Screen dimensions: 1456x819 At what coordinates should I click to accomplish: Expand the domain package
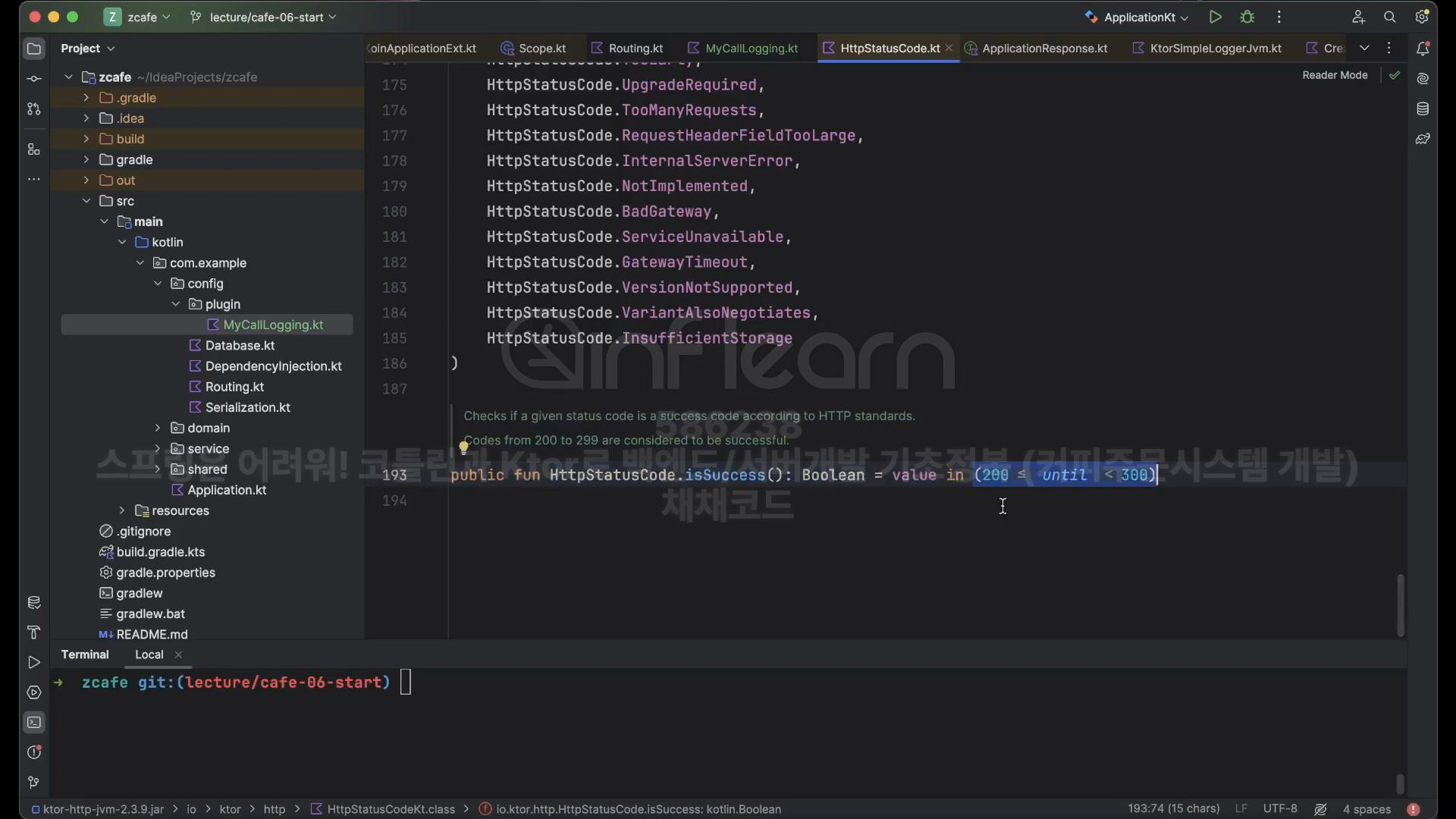tap(157, 428)
